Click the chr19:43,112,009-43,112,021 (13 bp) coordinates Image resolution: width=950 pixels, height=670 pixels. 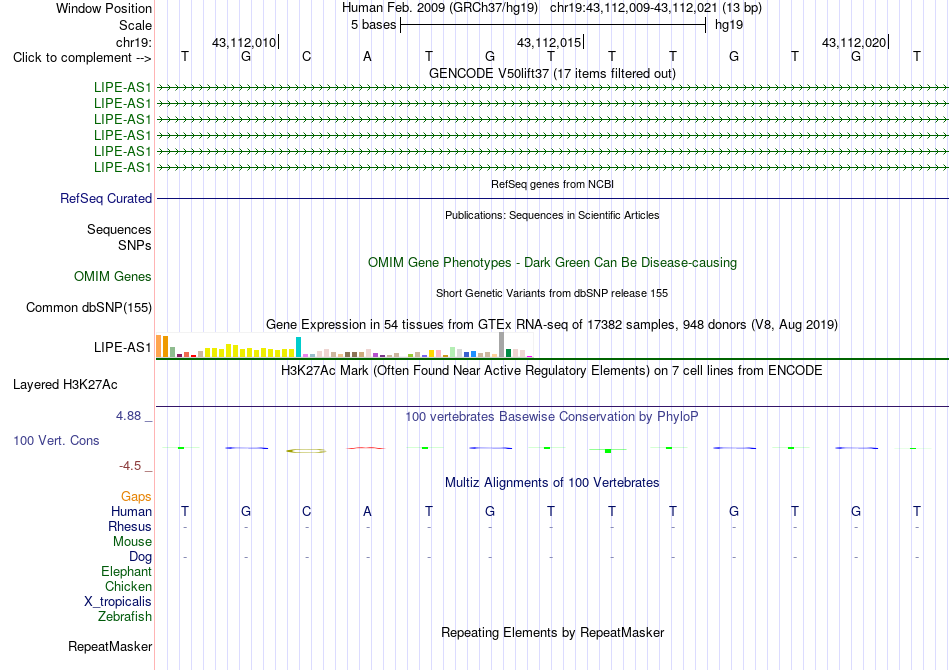pos(656,8)
